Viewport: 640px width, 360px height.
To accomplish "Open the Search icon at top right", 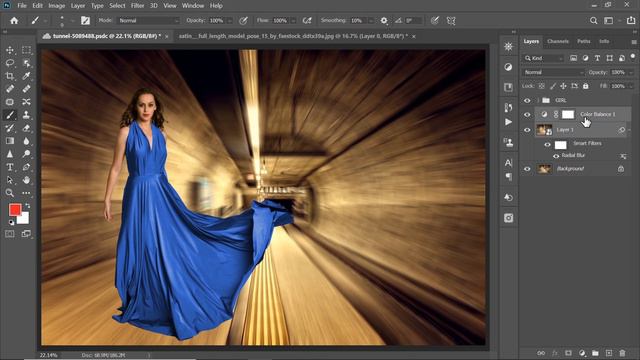I will 593,20.
